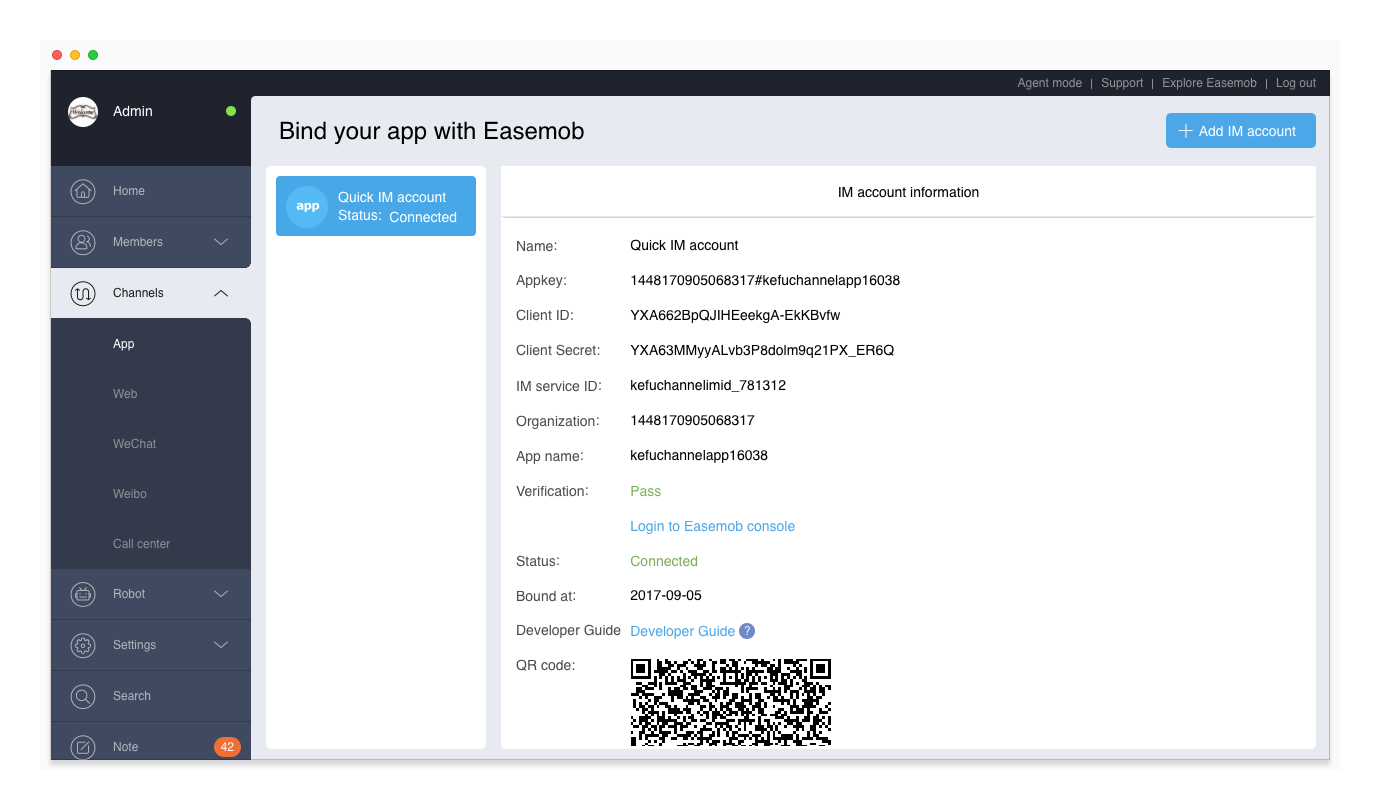Open the Call center submenu
1380x810 pixels.
[151, 544]
